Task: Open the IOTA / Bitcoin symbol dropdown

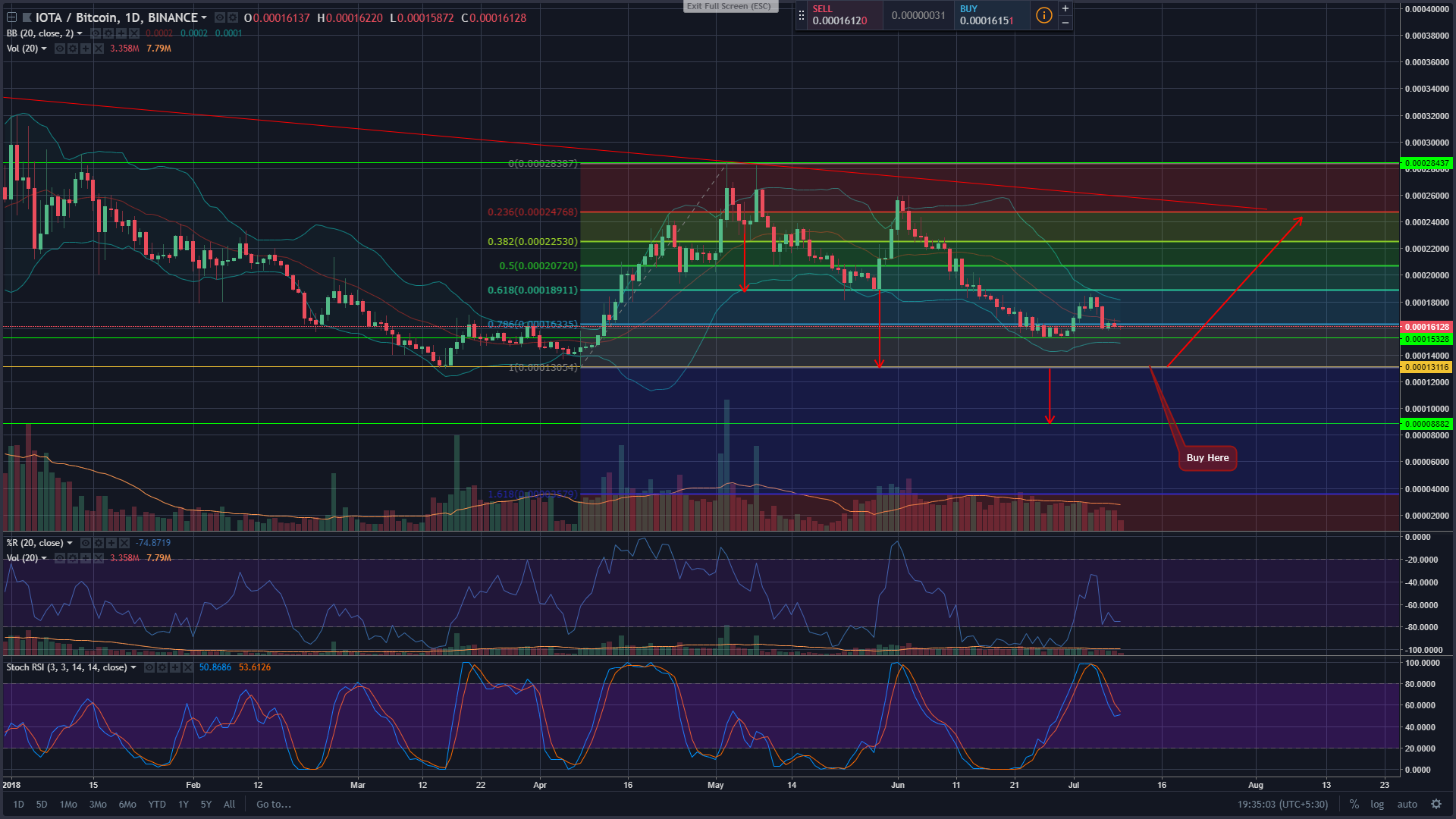Action: 204,17
